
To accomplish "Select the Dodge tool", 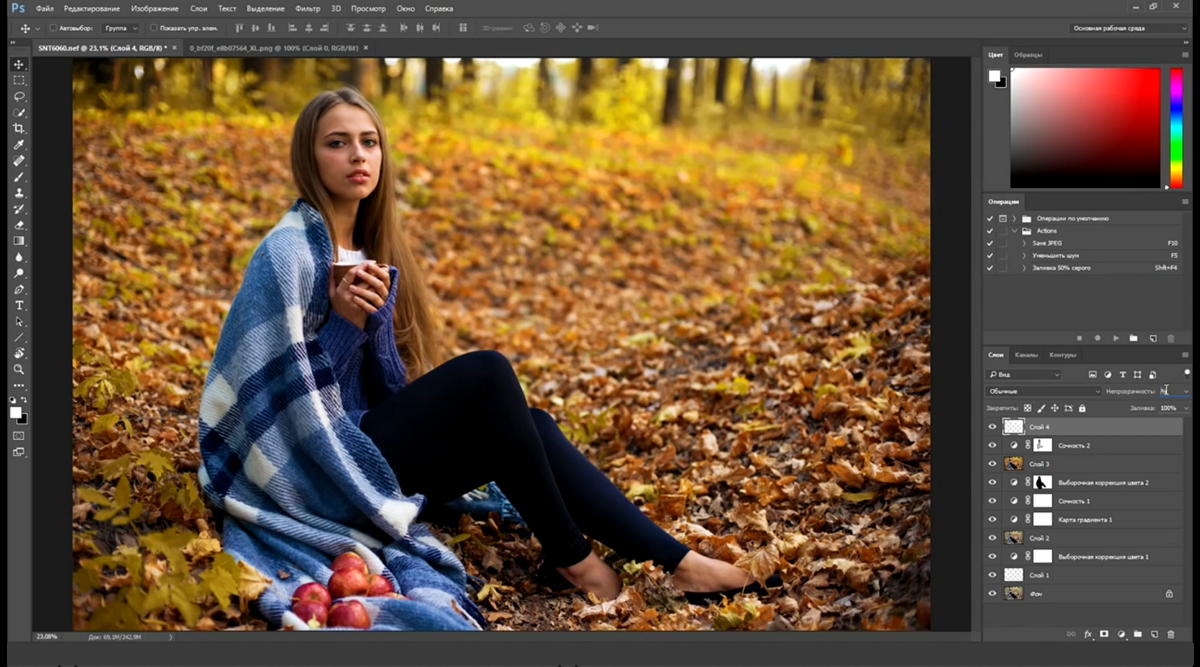I will pos(19,273).
